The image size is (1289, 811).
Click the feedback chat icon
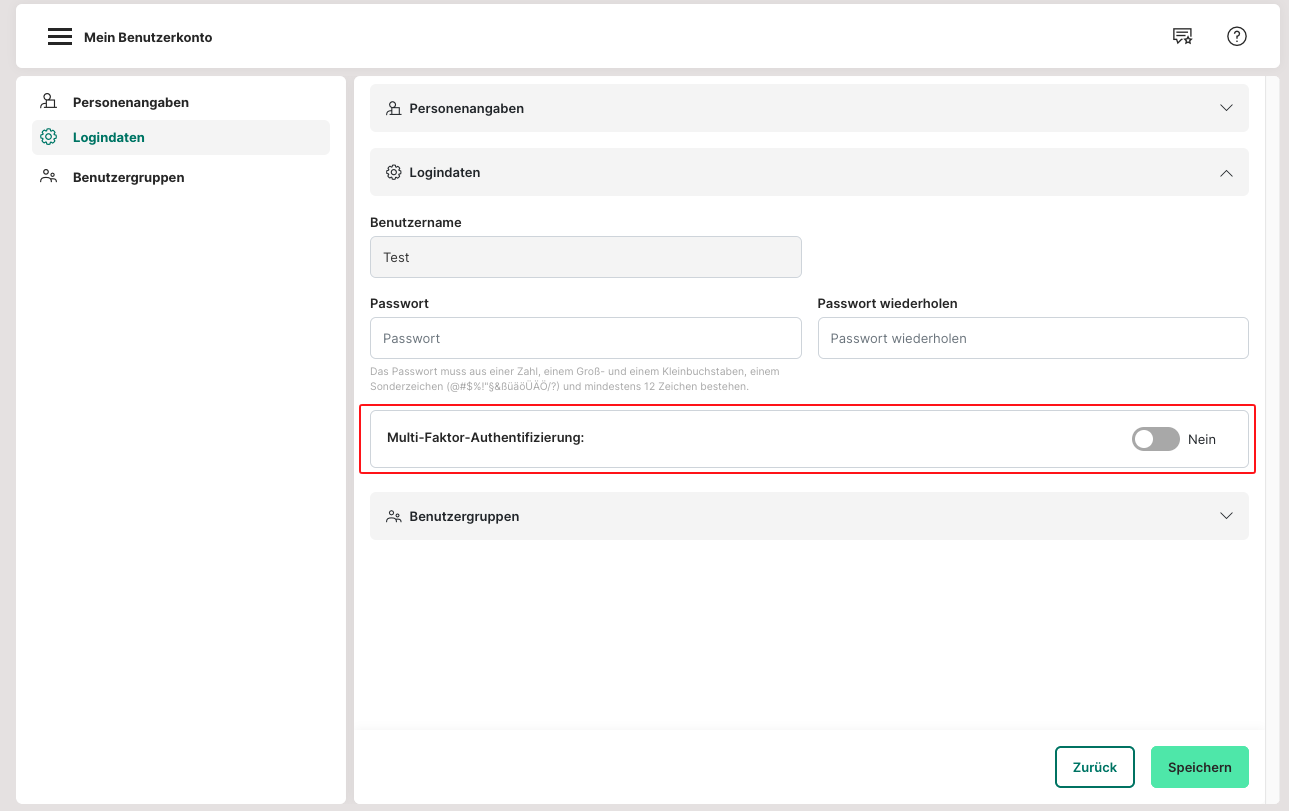click(1182, 37)
